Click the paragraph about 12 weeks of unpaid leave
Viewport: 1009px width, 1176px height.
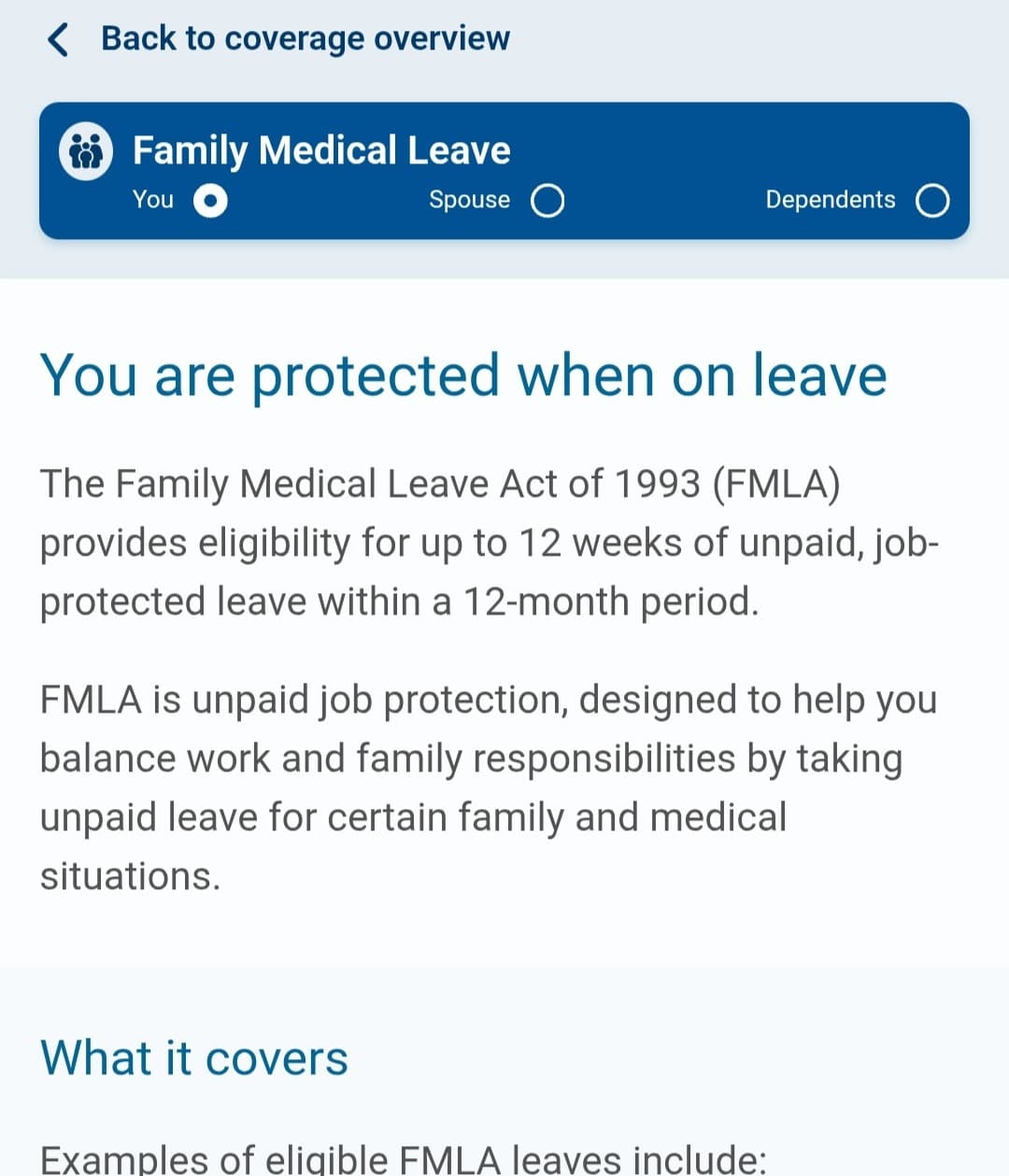pos(490,543)
